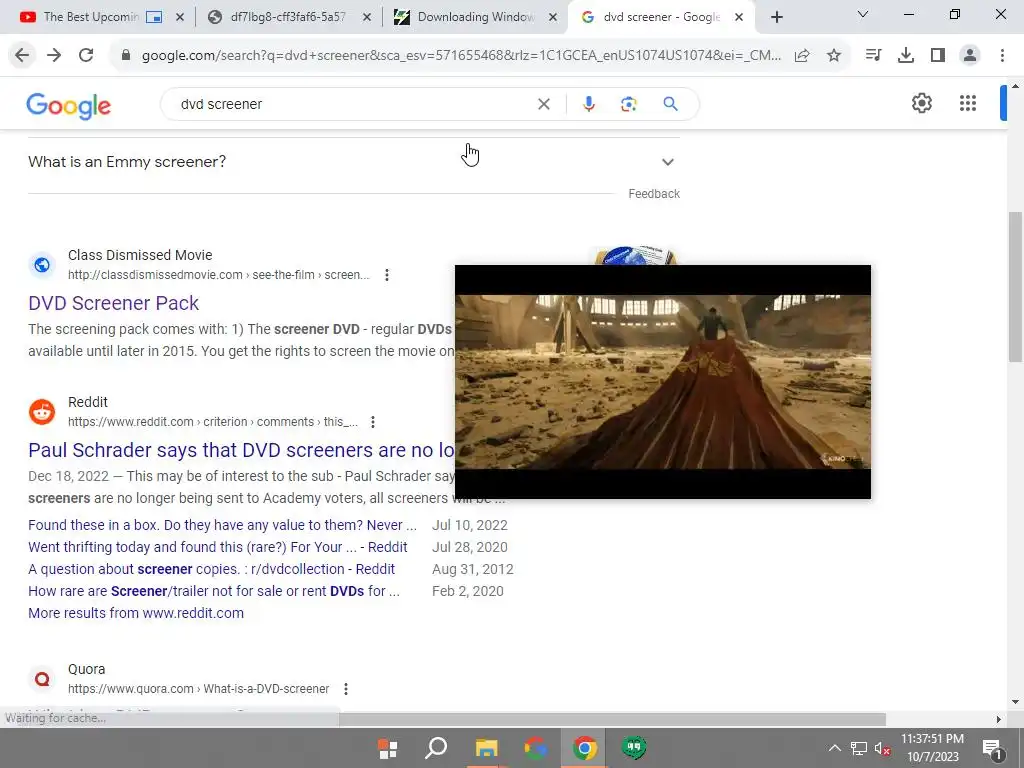Go forward with the browser arrow
Screen dimensions: 1024x768
[54, 56]
